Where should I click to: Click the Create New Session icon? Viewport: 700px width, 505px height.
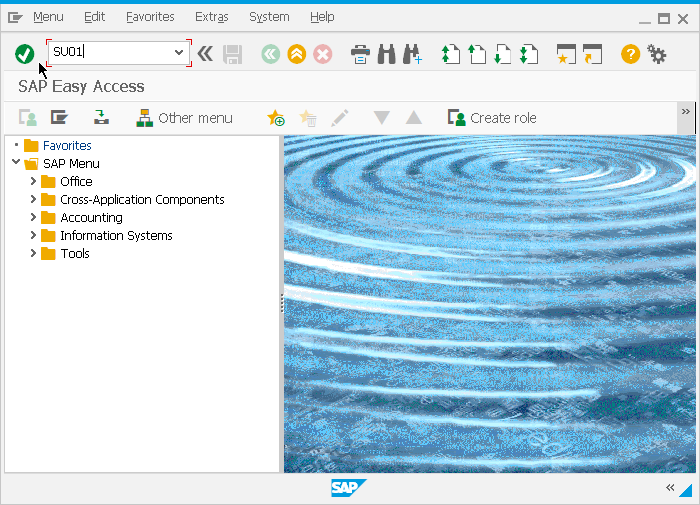tap(567, 54)
